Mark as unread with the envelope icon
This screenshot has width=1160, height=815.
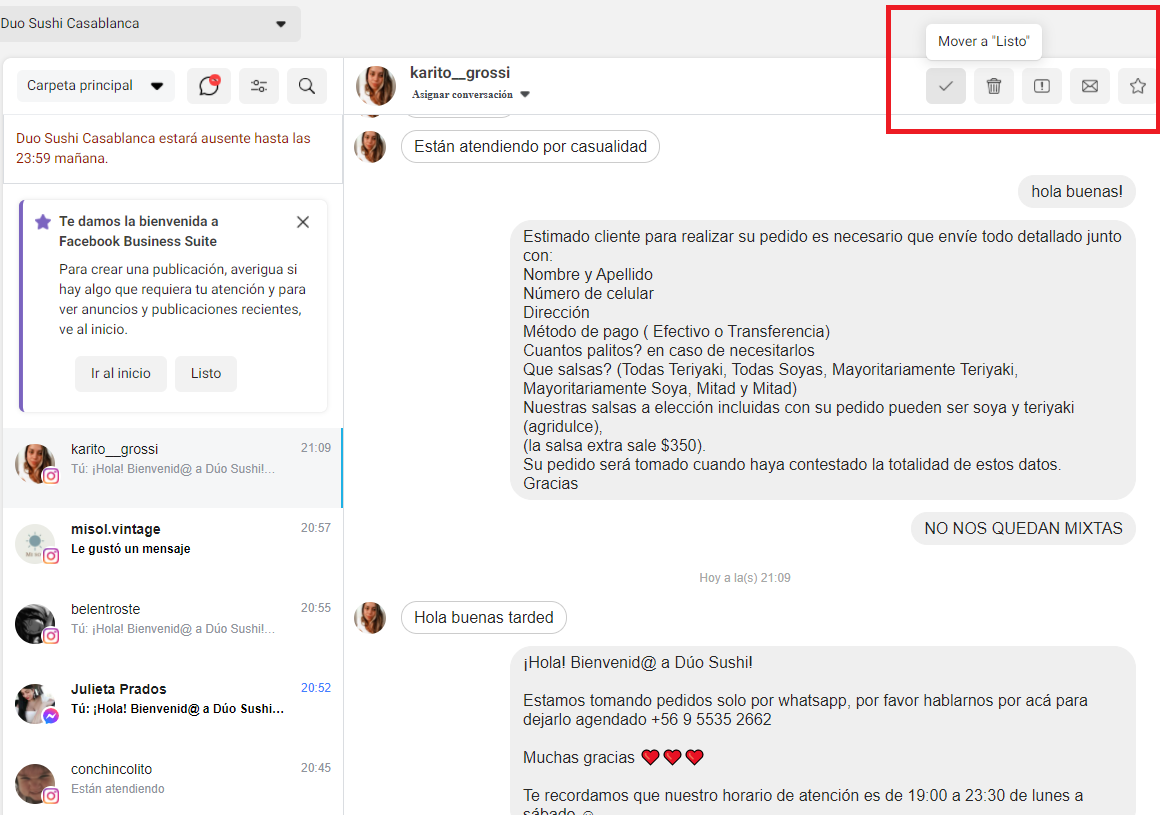1090,86
